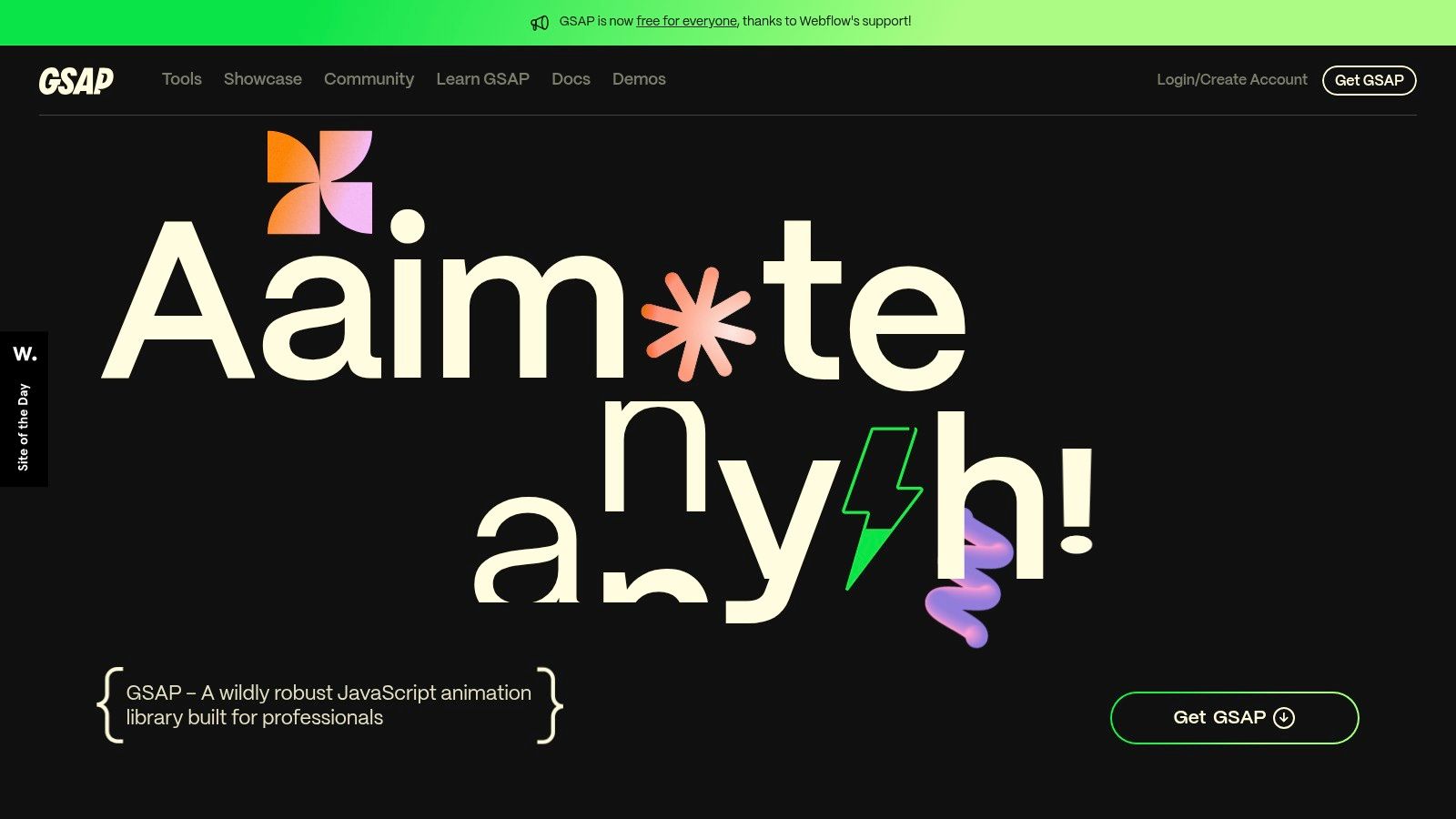
Task: Click the GSAP logo in the header
Action: [76, 80]
